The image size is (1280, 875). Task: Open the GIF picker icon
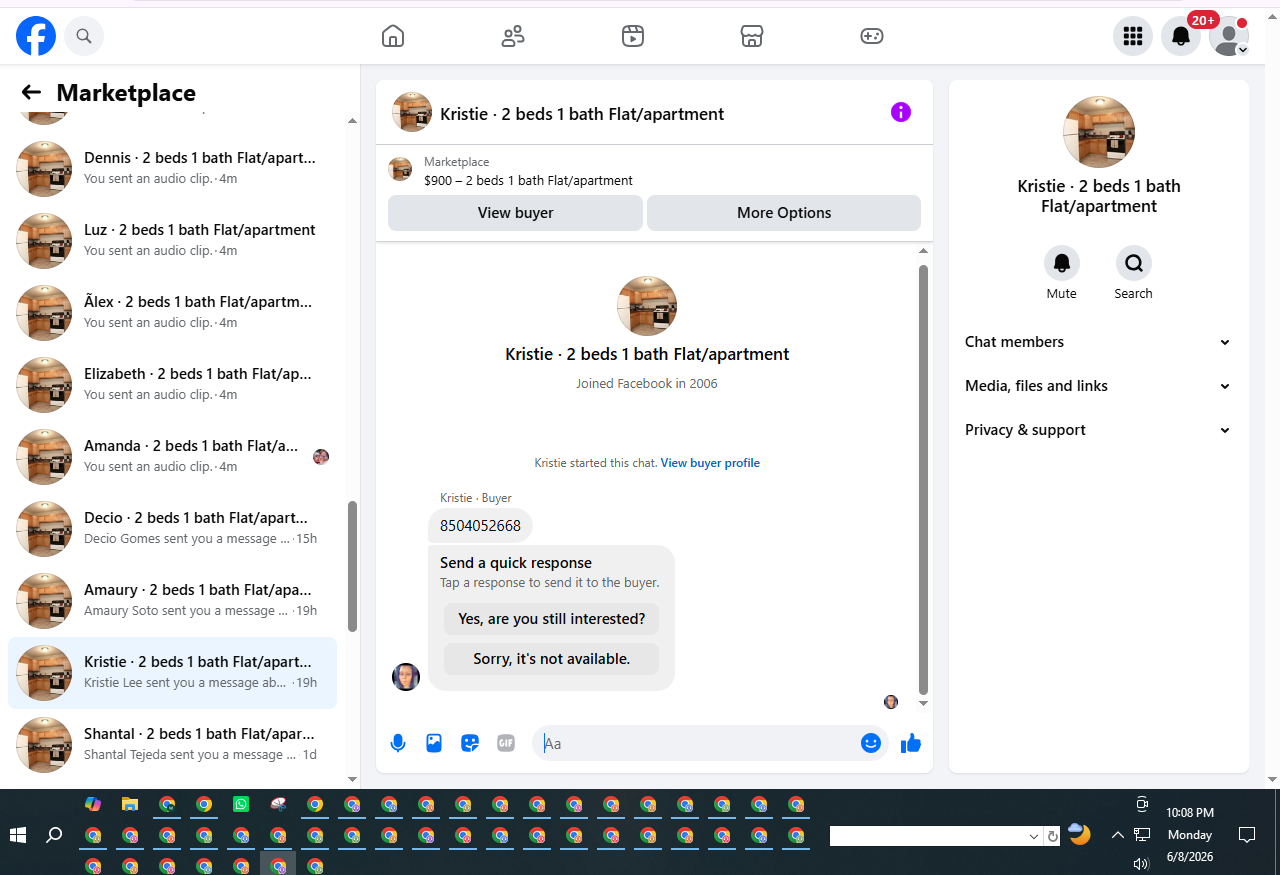[506, 743]
